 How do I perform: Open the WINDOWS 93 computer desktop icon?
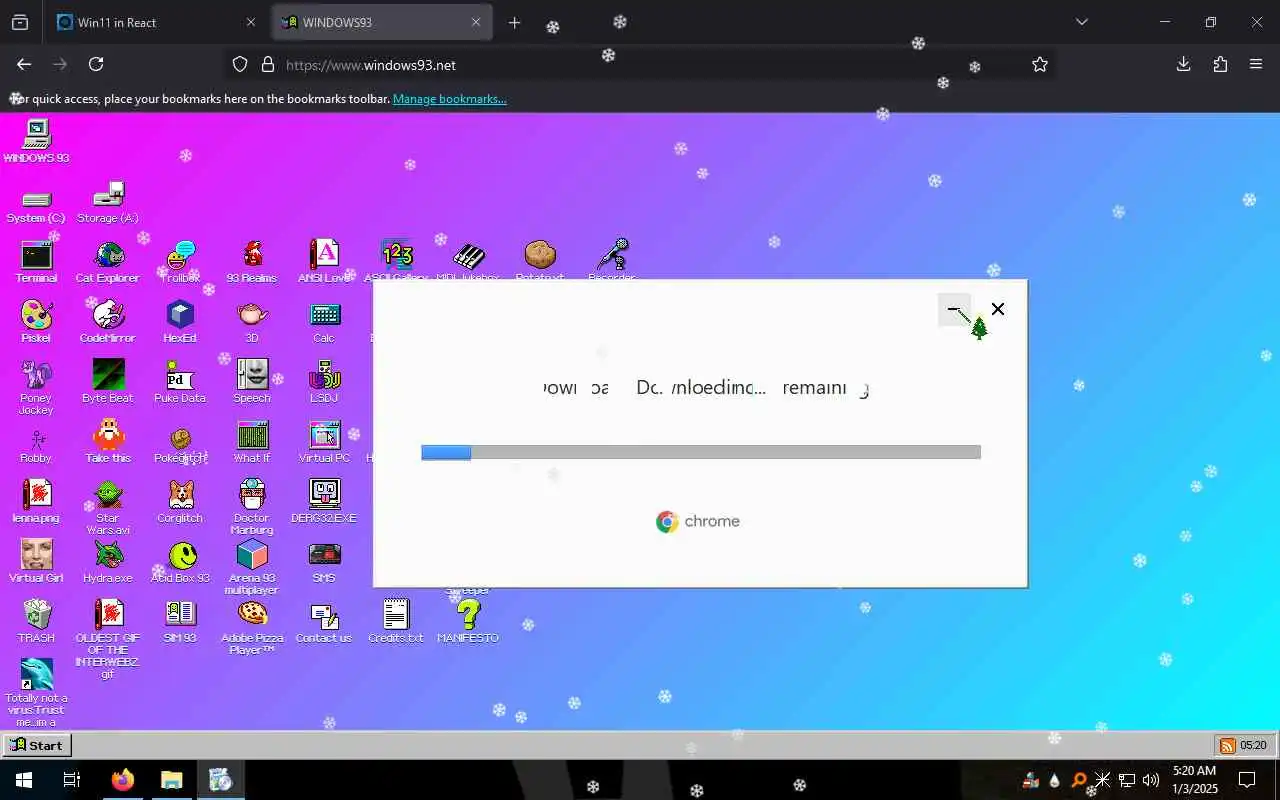click(36, 141)
